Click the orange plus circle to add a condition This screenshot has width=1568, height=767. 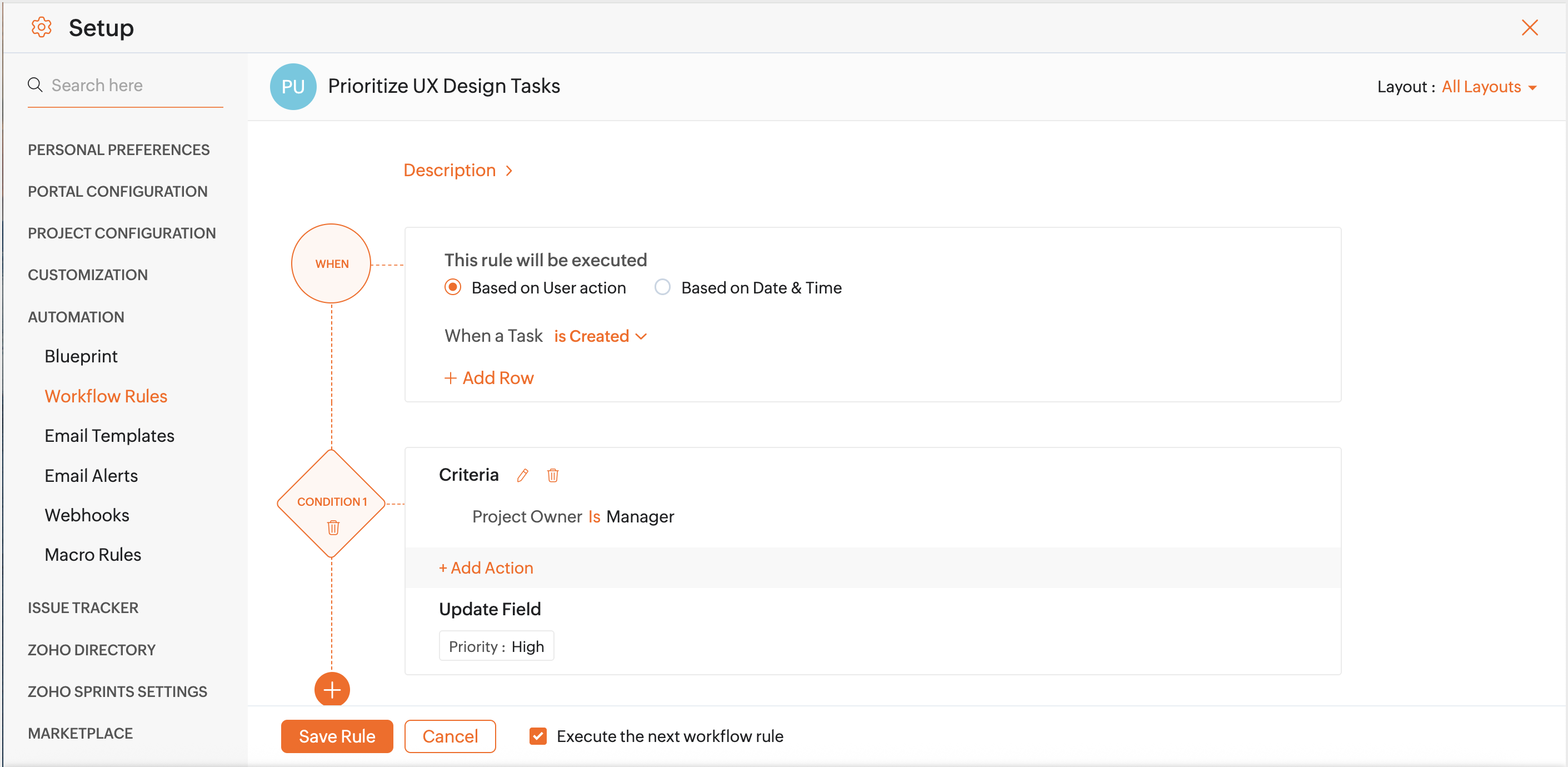[332, 690]
